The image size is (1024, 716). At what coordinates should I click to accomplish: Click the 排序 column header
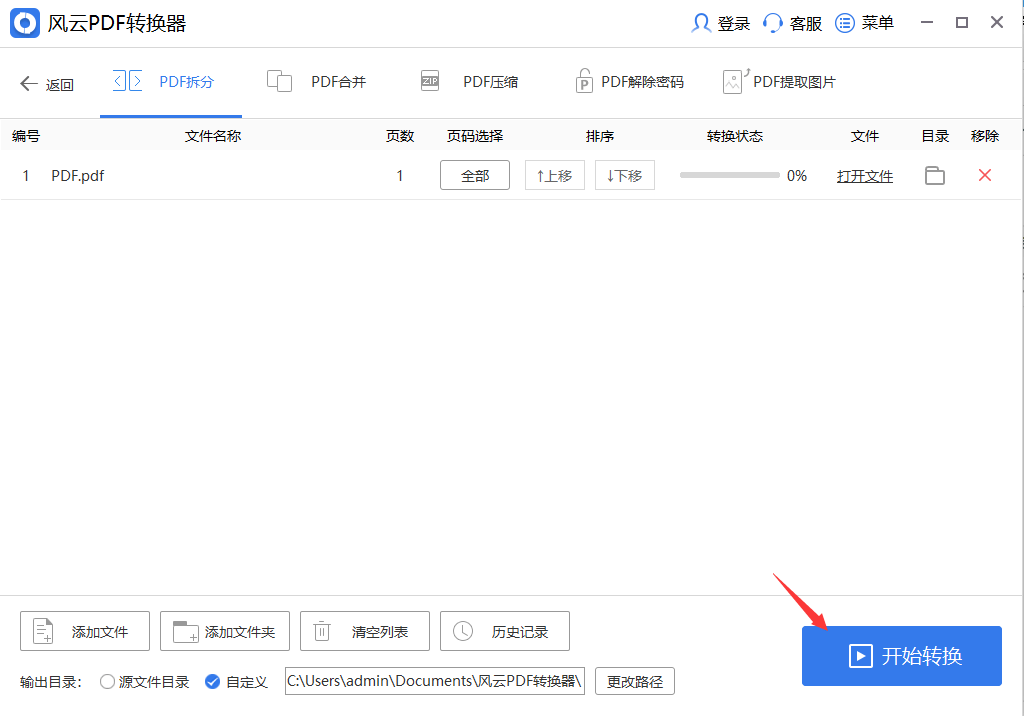pyautogui.click(x=600, y=136)
